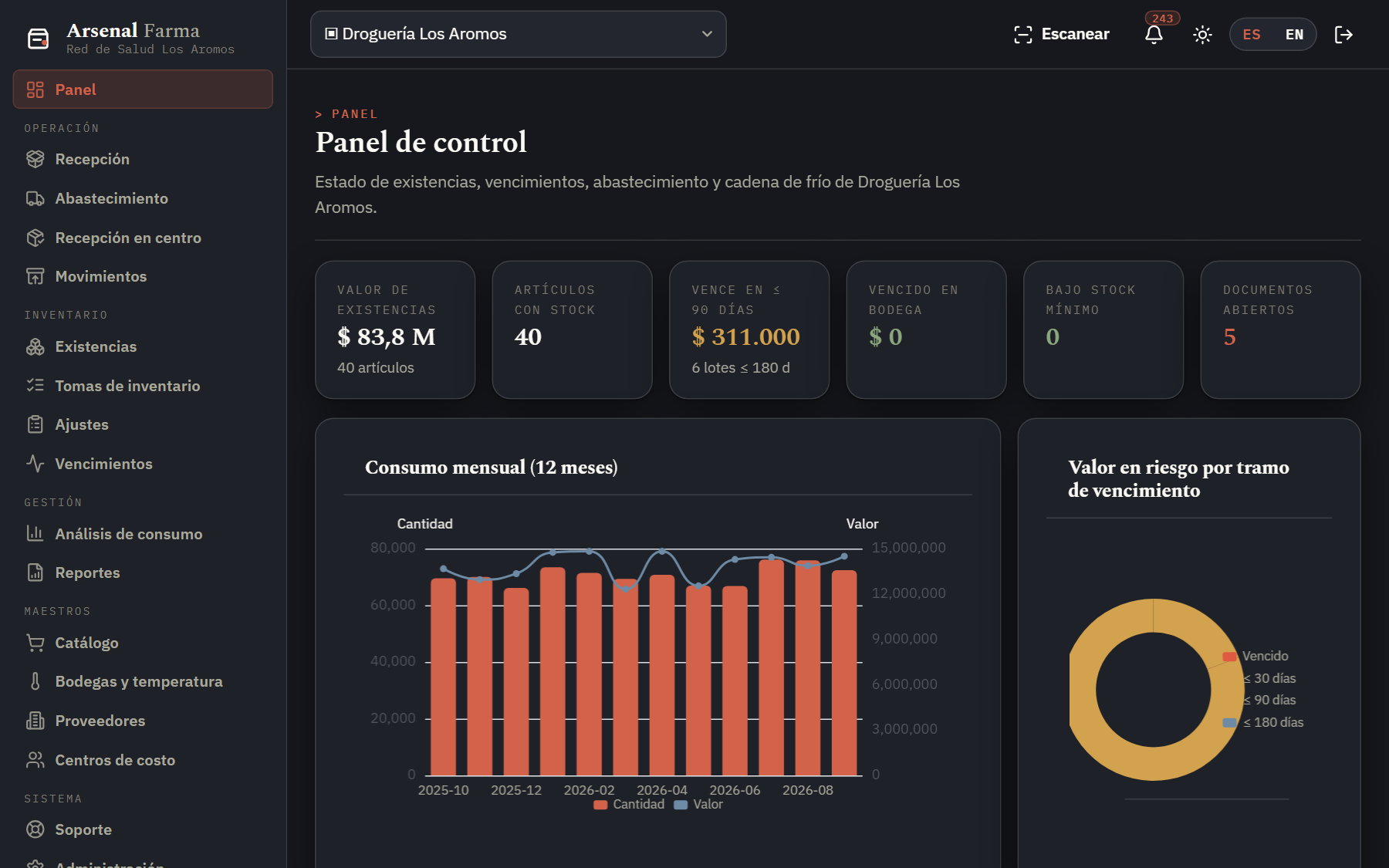Toggle the ≤ 30 días legend entry
This screenshot has width=1389, height=868.
click(x=1269, y=678)
